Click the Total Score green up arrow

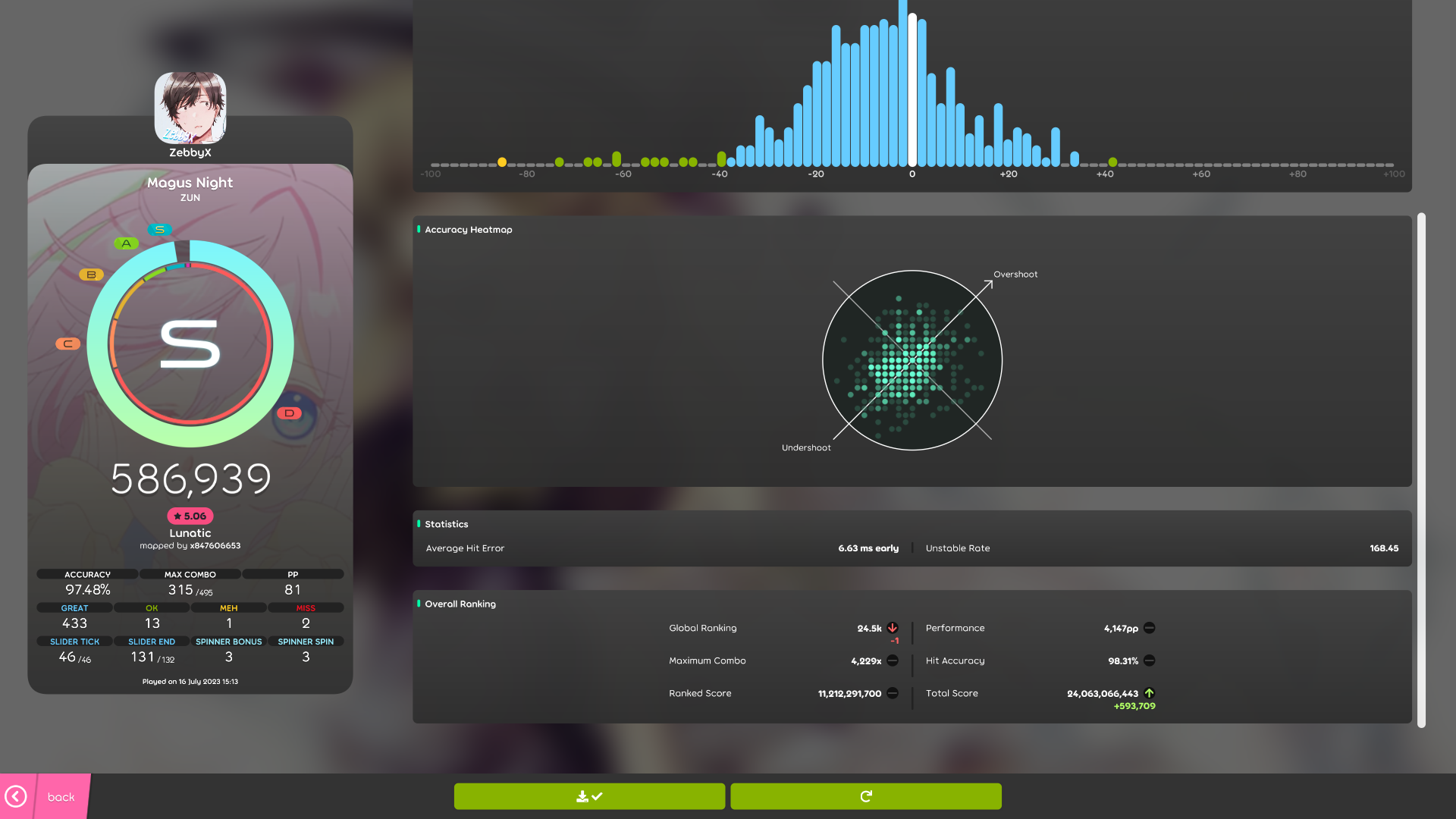click(x=1149, y=693)
